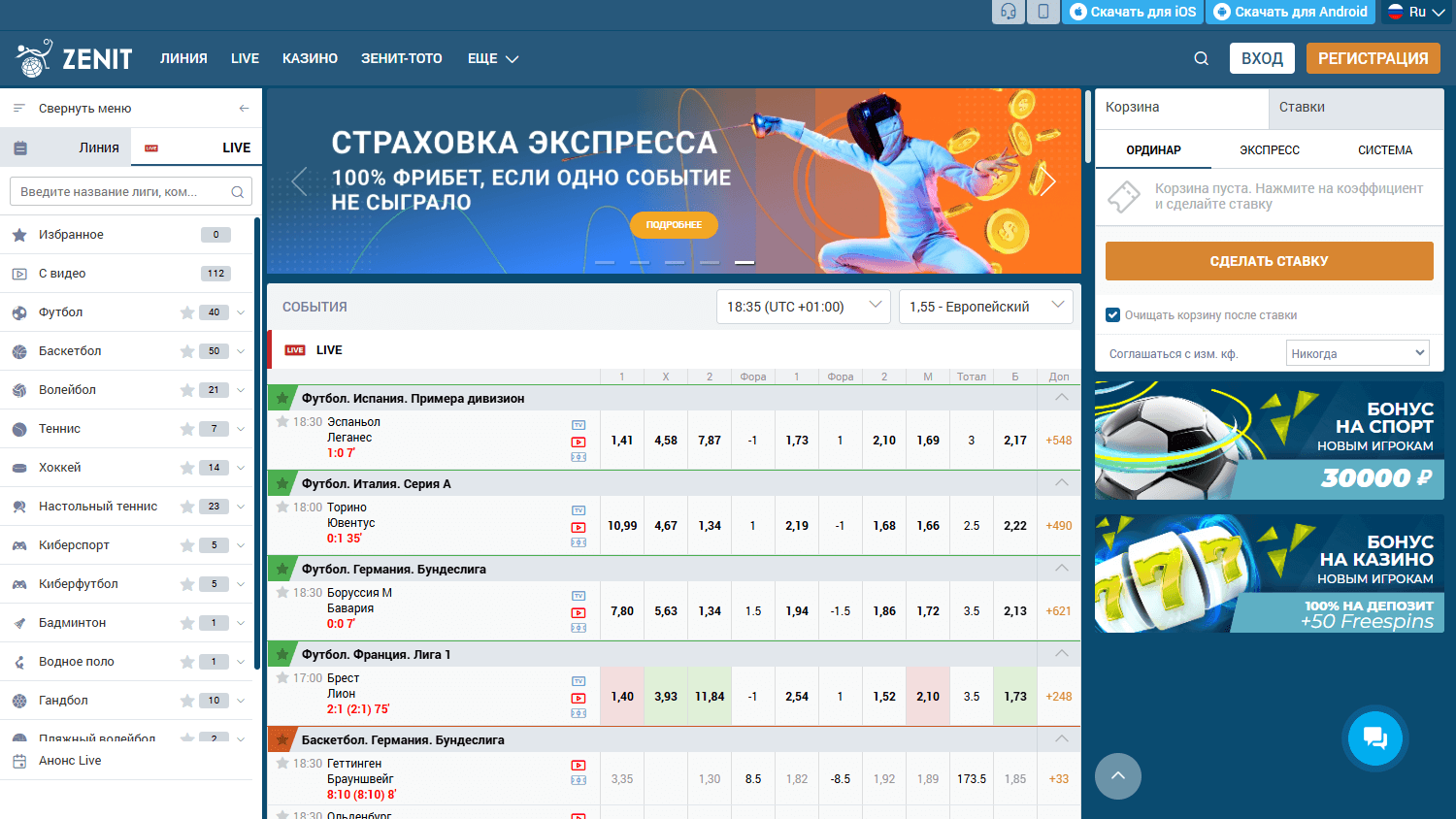This screenshot has height=819, width=1456.
Task: Click Download for Android button
Action: [x=1291, y=12]
